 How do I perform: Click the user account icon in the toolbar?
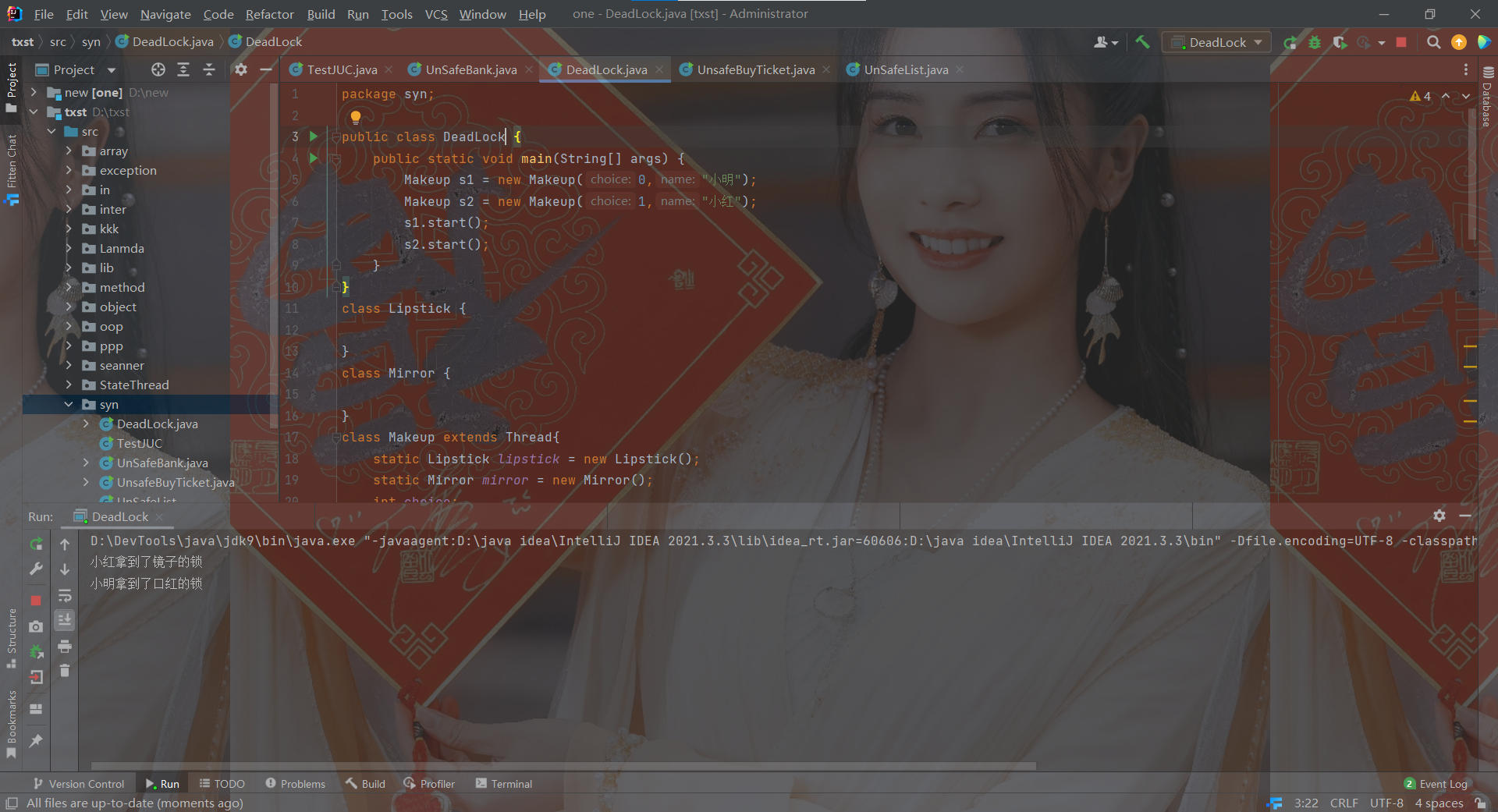tap(1106, 42)
